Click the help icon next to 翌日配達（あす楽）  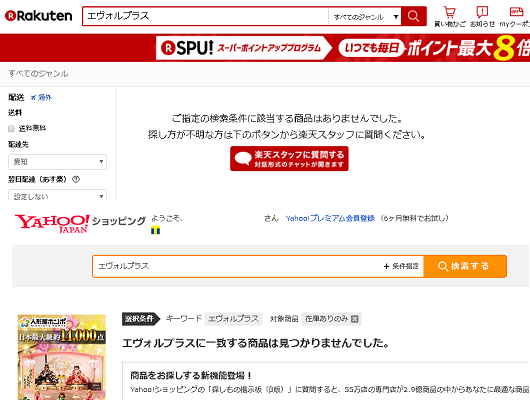[x=76, y=179]
